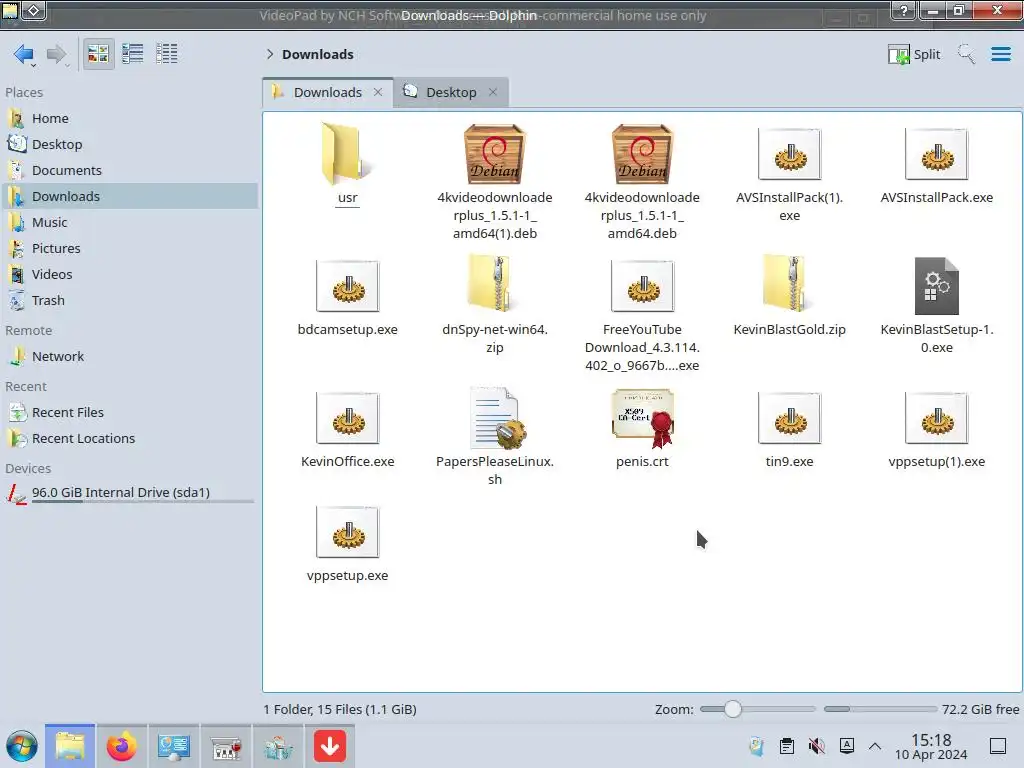This screenshot has width=1024, height=768.
Task: Go back with the blue back arrow
Action: 24,54
